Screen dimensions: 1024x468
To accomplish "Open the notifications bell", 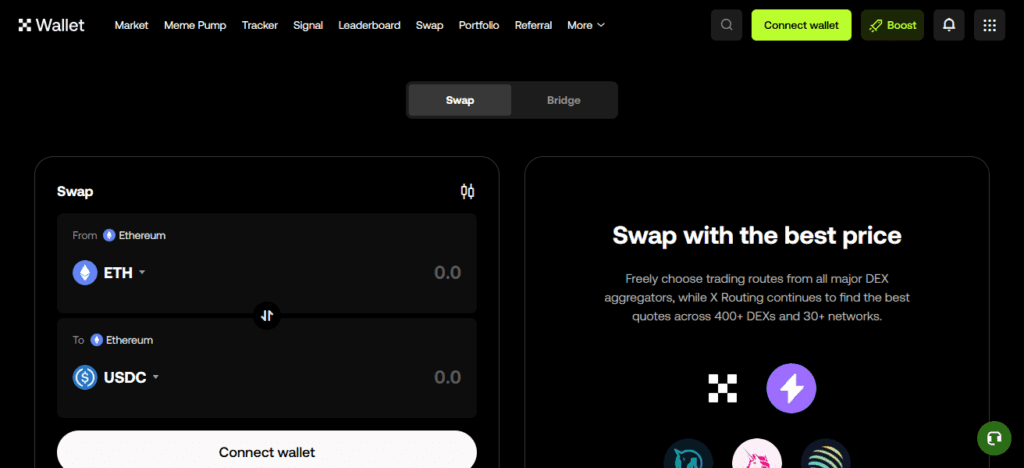I will pyautogui.click(x=949, y=25).
